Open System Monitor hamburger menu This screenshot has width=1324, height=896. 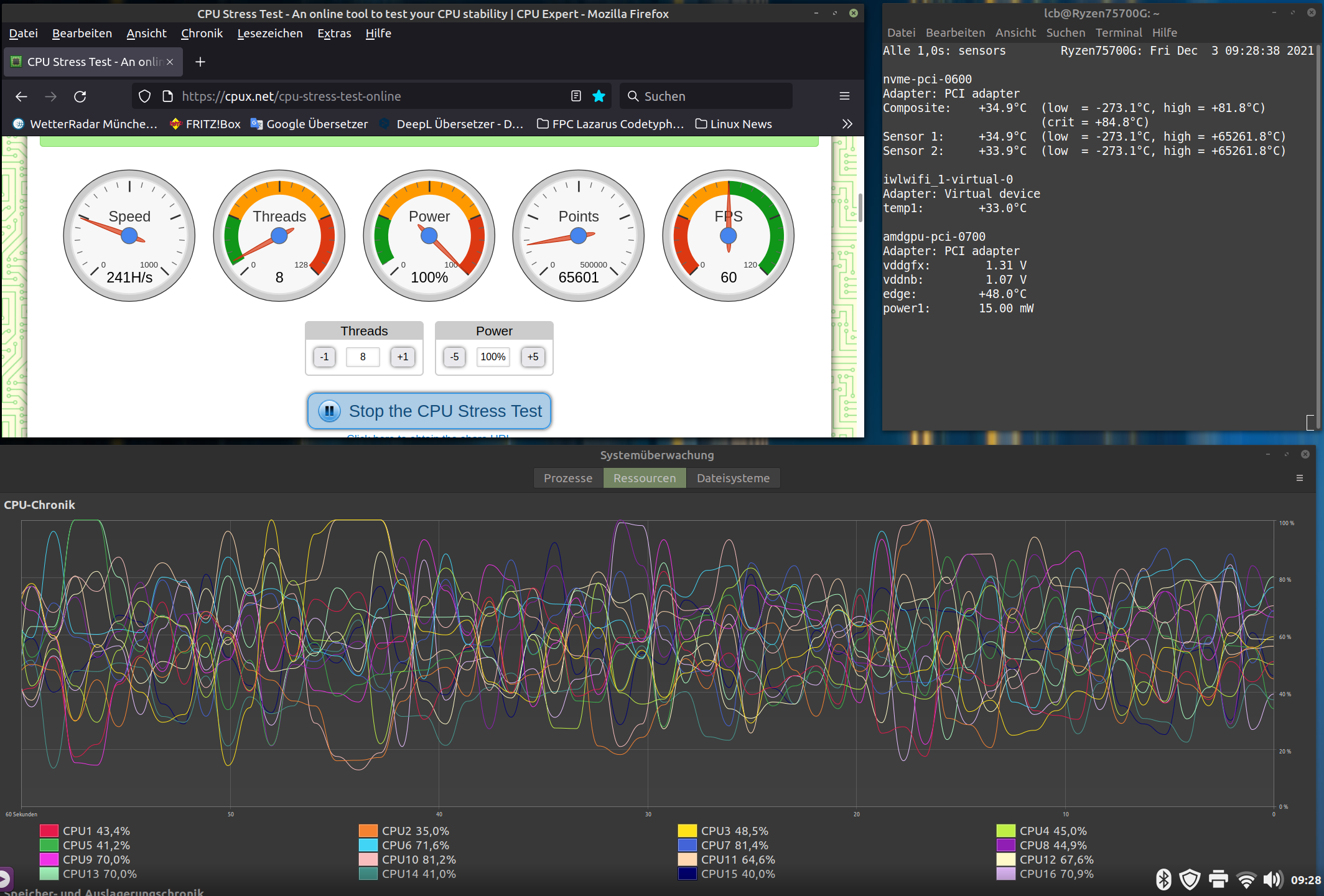[x=1299, y=478]
